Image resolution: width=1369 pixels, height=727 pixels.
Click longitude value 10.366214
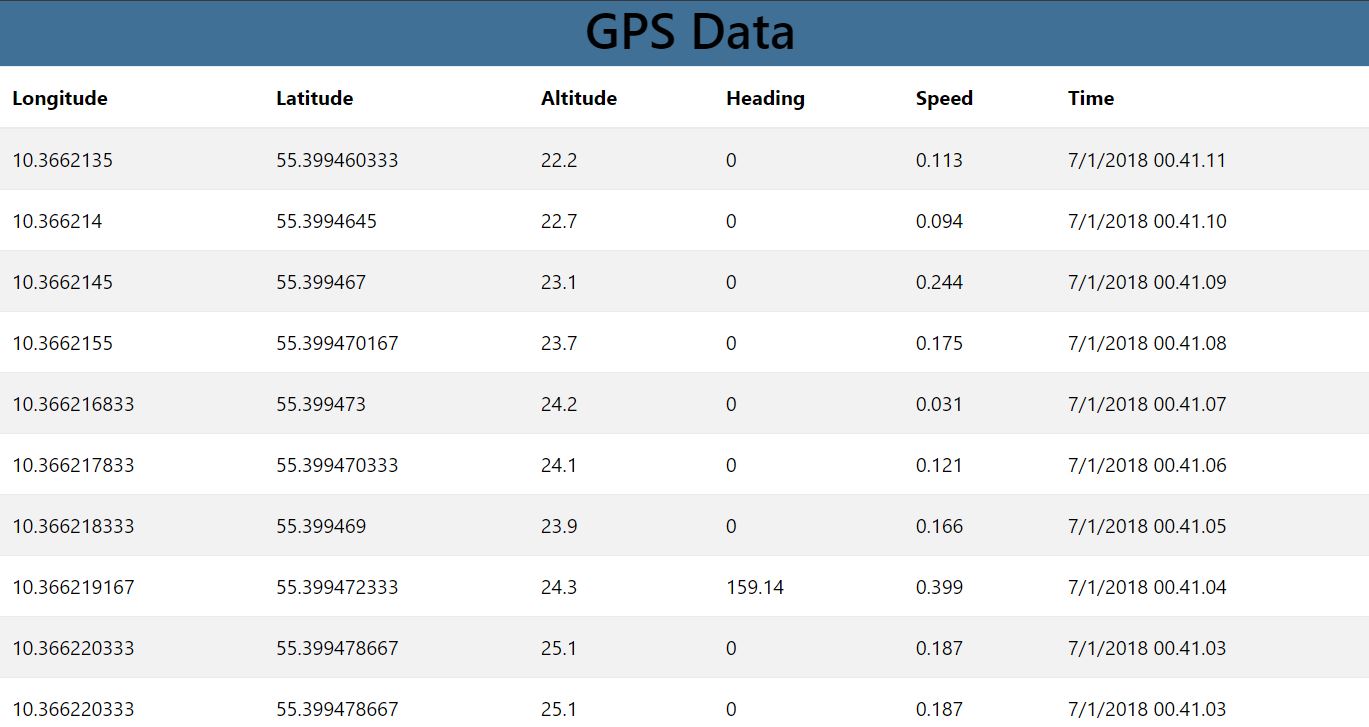pyautogui.click(x=57, y=221)
